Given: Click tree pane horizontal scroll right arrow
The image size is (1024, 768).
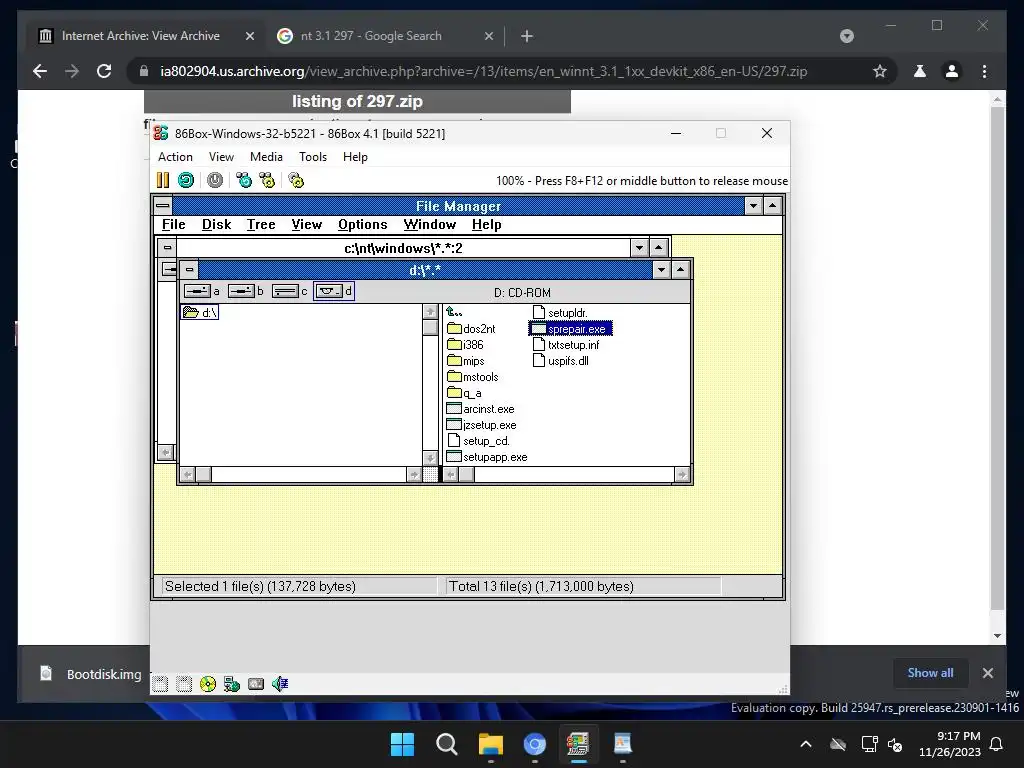Looking at the screenshot, I should [x=414, y=475].
